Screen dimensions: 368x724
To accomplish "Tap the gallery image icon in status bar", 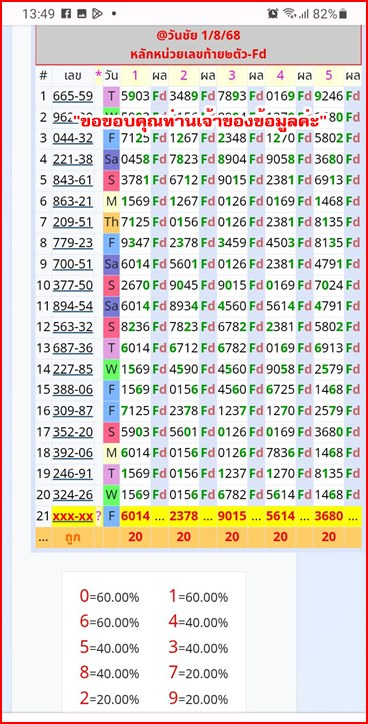I will pyautogui.click(x=82, y=14).
